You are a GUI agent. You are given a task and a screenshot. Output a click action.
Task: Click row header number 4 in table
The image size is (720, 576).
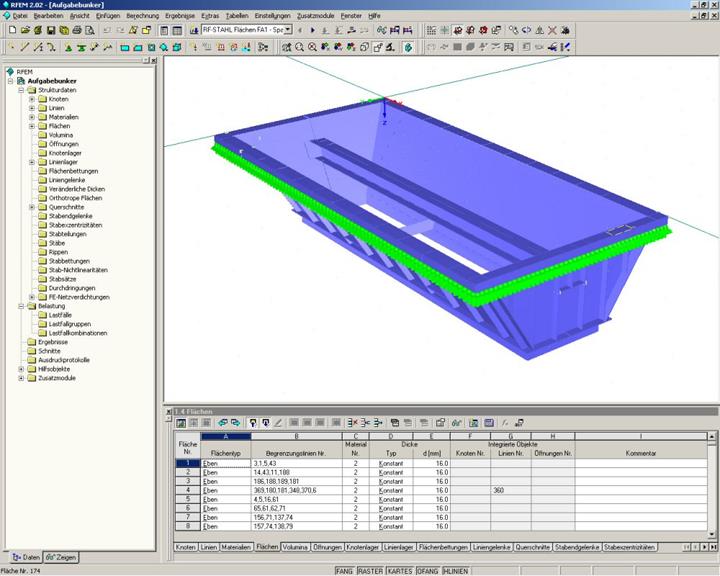(188, 490)
